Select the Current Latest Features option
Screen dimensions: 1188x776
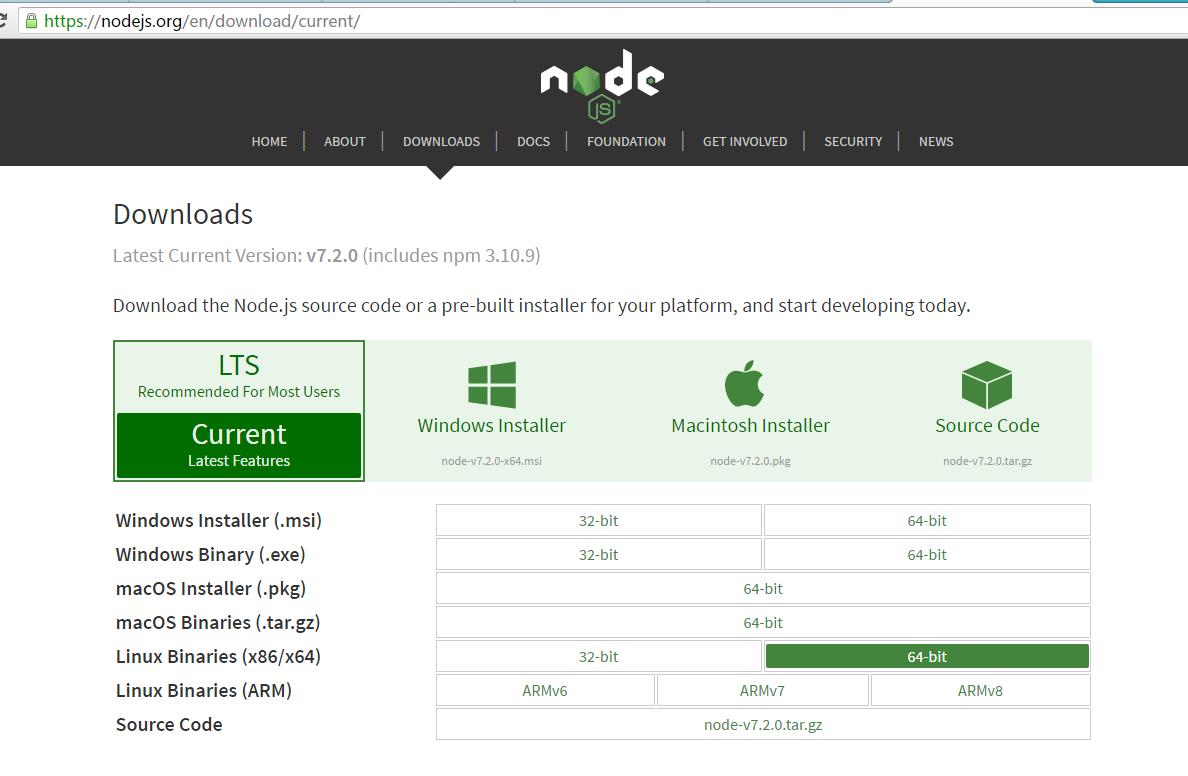[x=239, y=446]
